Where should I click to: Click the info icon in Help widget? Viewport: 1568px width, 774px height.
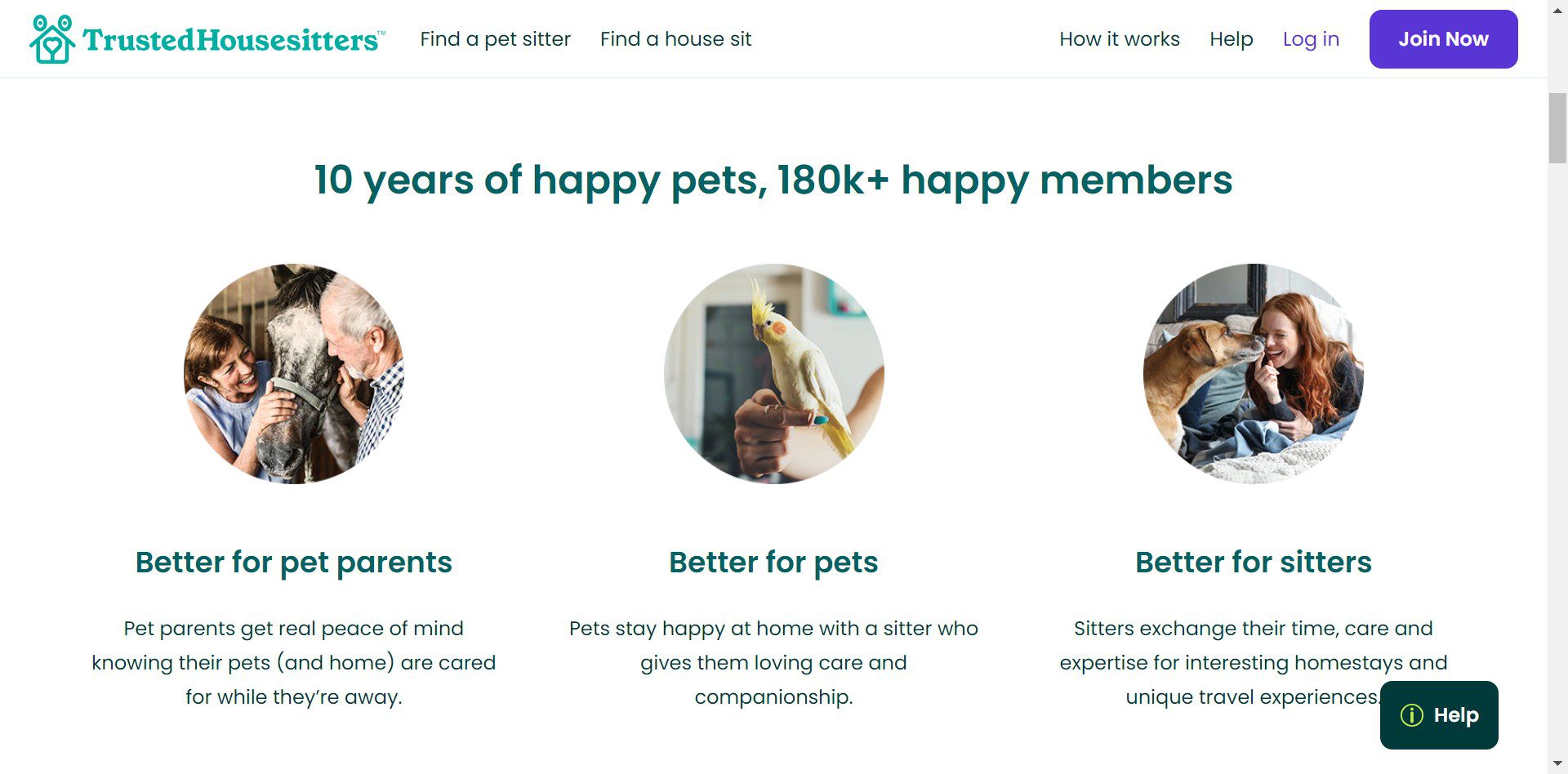point(1411,715)
